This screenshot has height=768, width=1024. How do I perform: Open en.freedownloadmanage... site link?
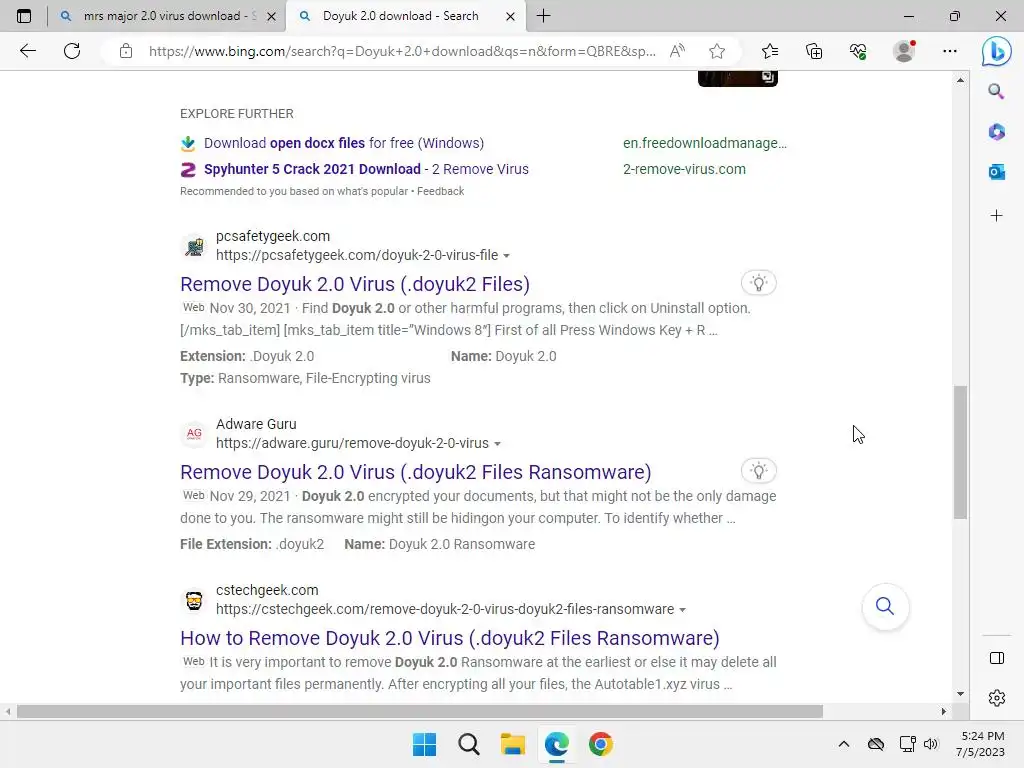[705, 143]
